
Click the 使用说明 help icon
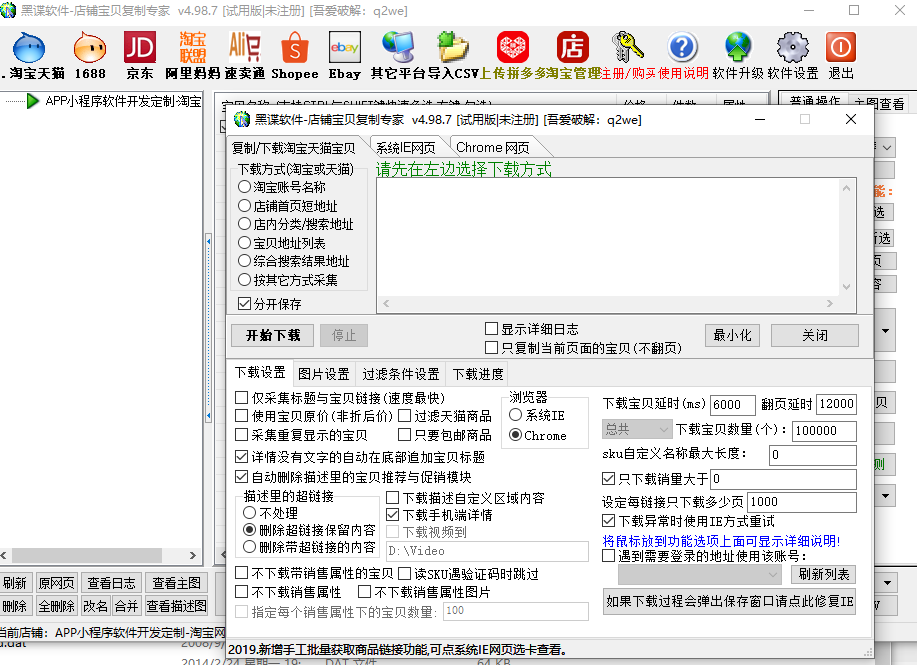point(682,48)
